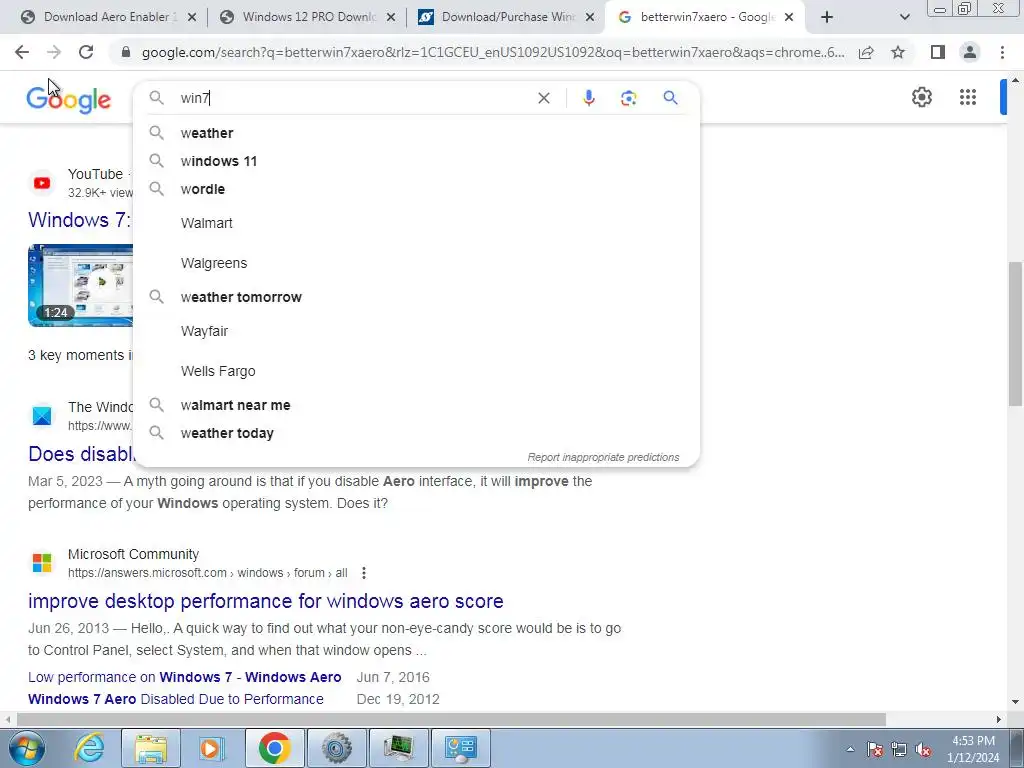Reload the current page

point(86,52)
